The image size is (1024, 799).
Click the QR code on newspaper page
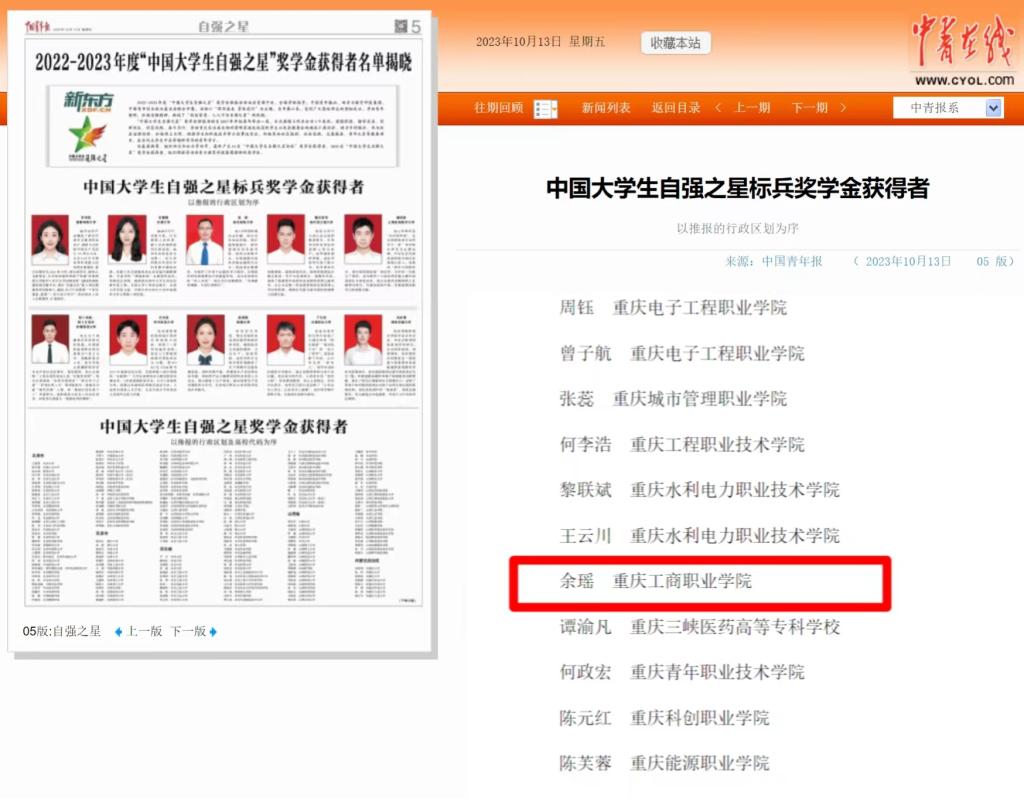[x=401, y=26]
